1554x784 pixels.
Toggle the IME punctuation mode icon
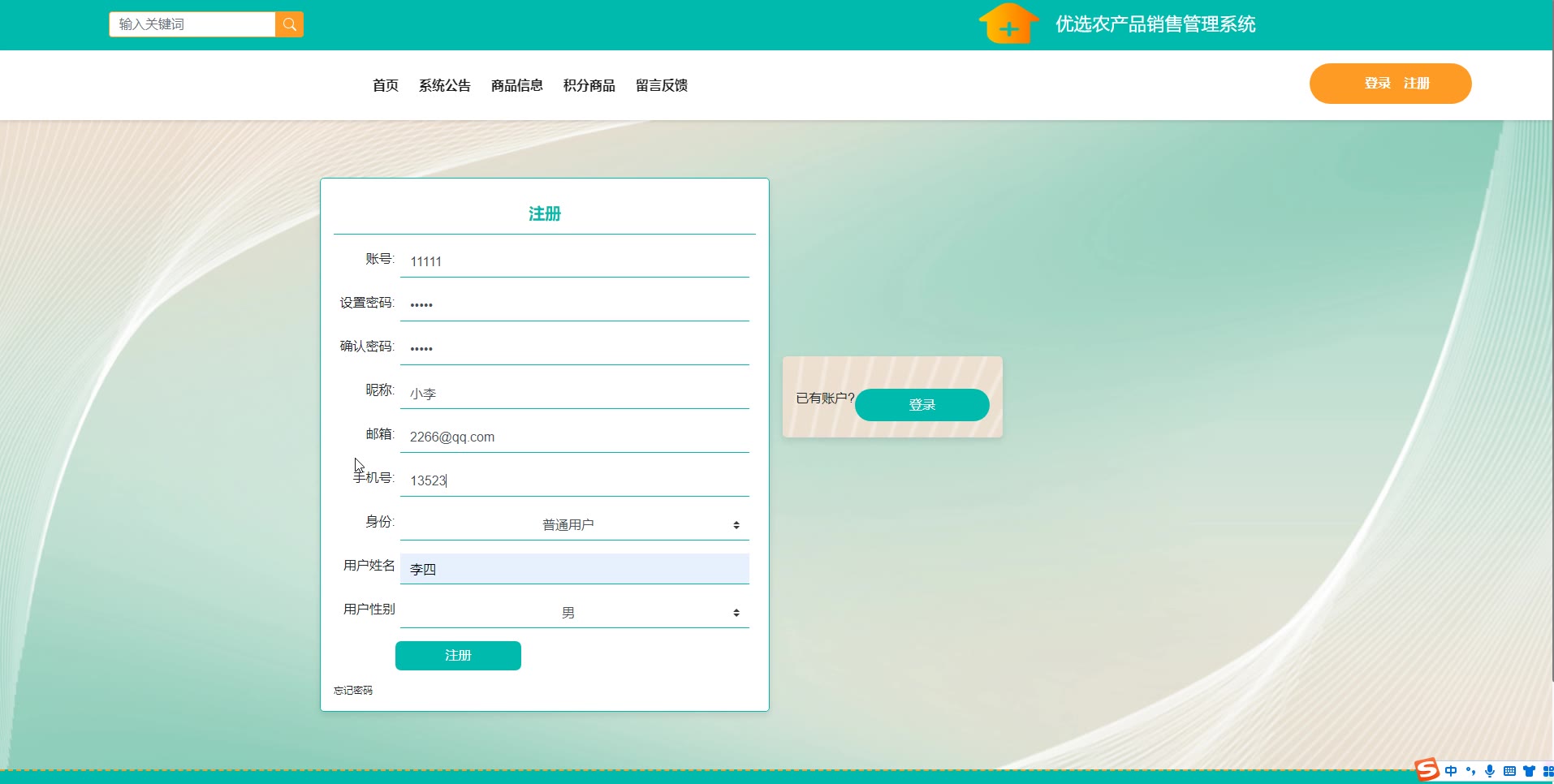click(x=1470, y=771)
